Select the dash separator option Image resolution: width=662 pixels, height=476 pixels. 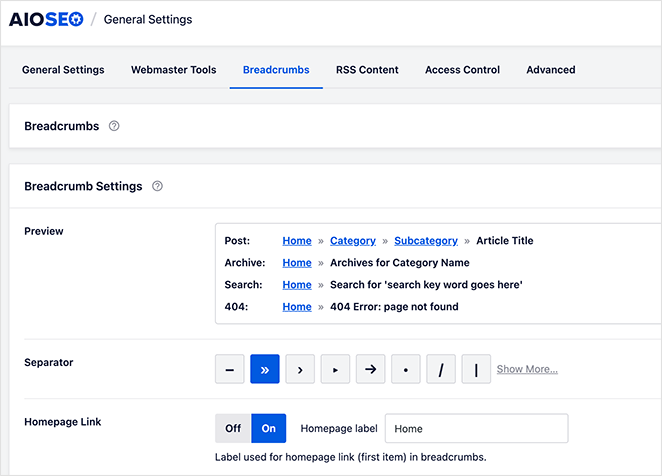pyautogui.click(x=230, y=369)
